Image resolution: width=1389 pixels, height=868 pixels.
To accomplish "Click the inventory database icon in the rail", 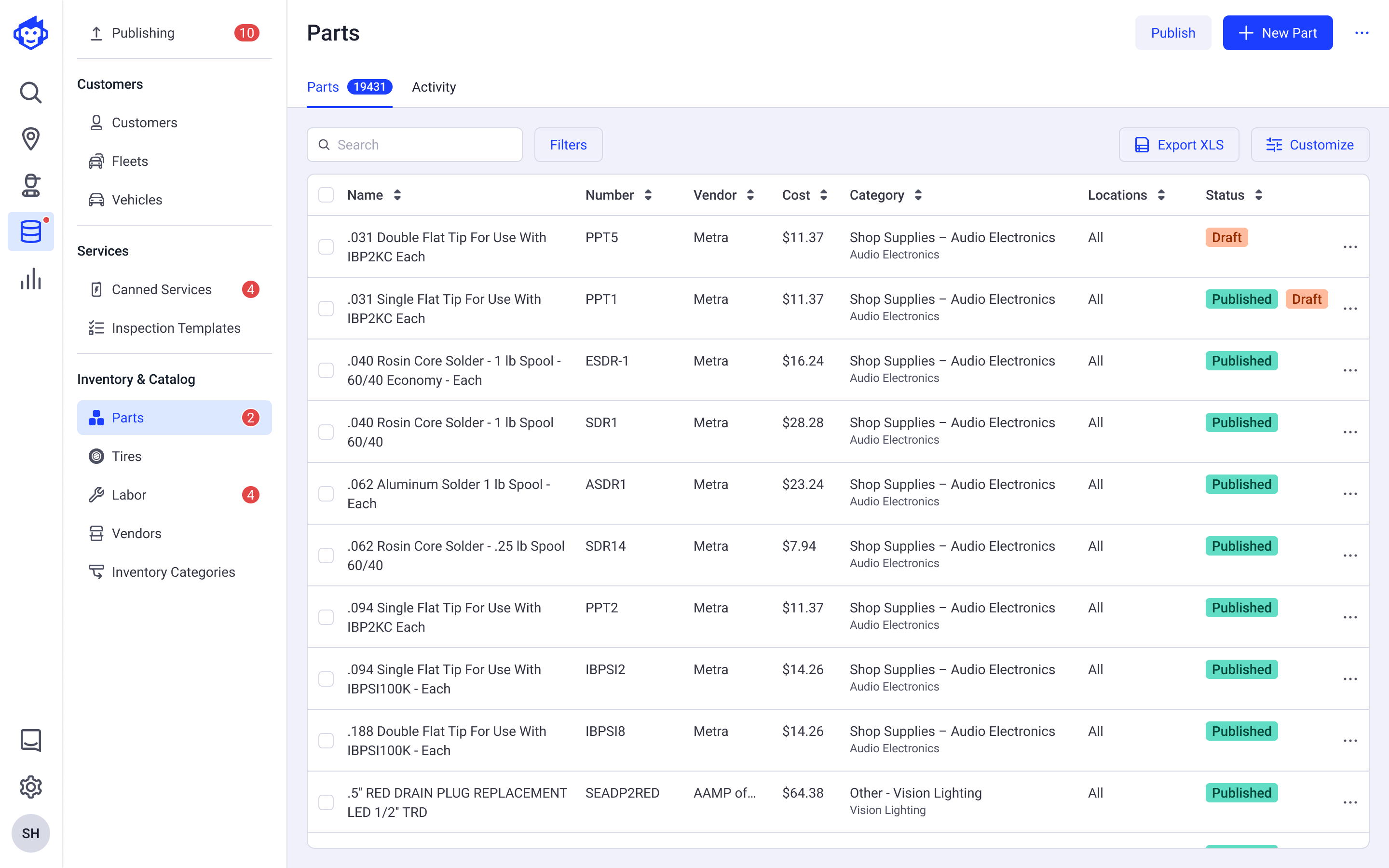I will point(30,231).
